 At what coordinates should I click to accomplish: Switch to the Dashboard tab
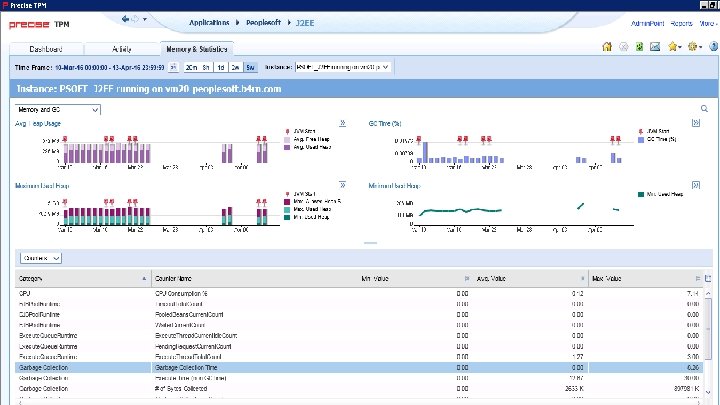[x=46, y=49]
